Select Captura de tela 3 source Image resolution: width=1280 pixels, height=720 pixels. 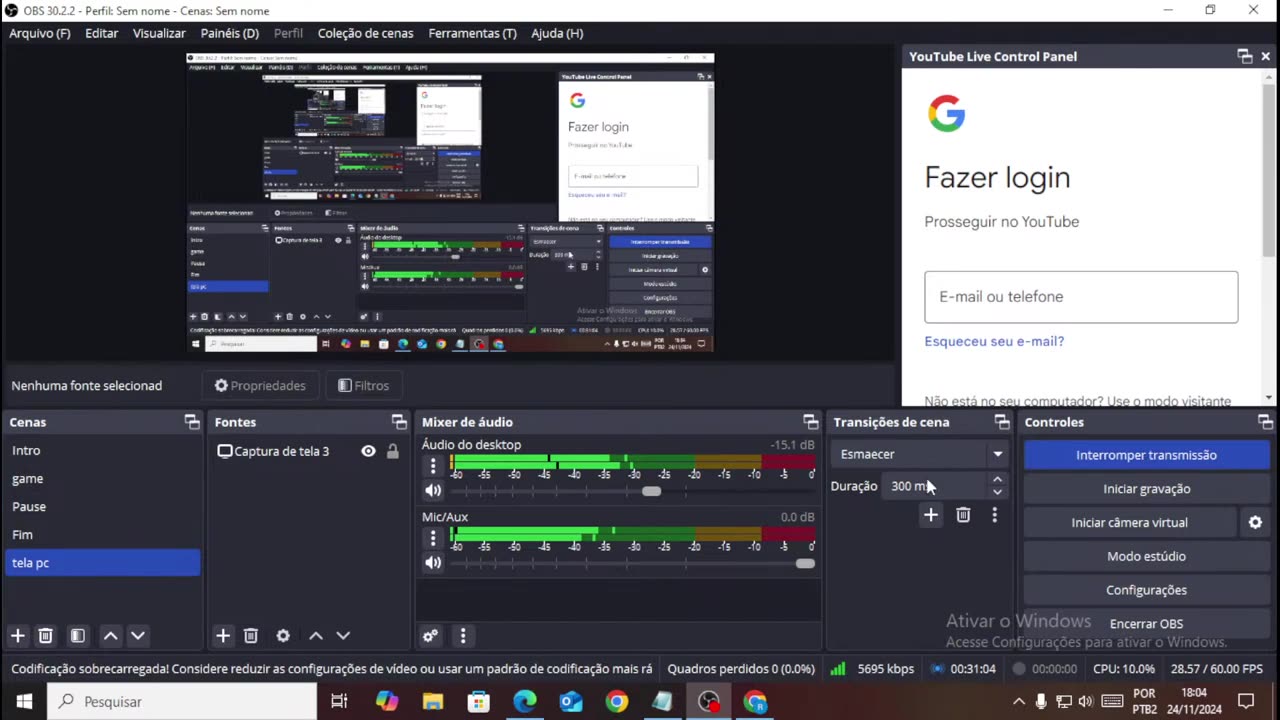point(281,451)
